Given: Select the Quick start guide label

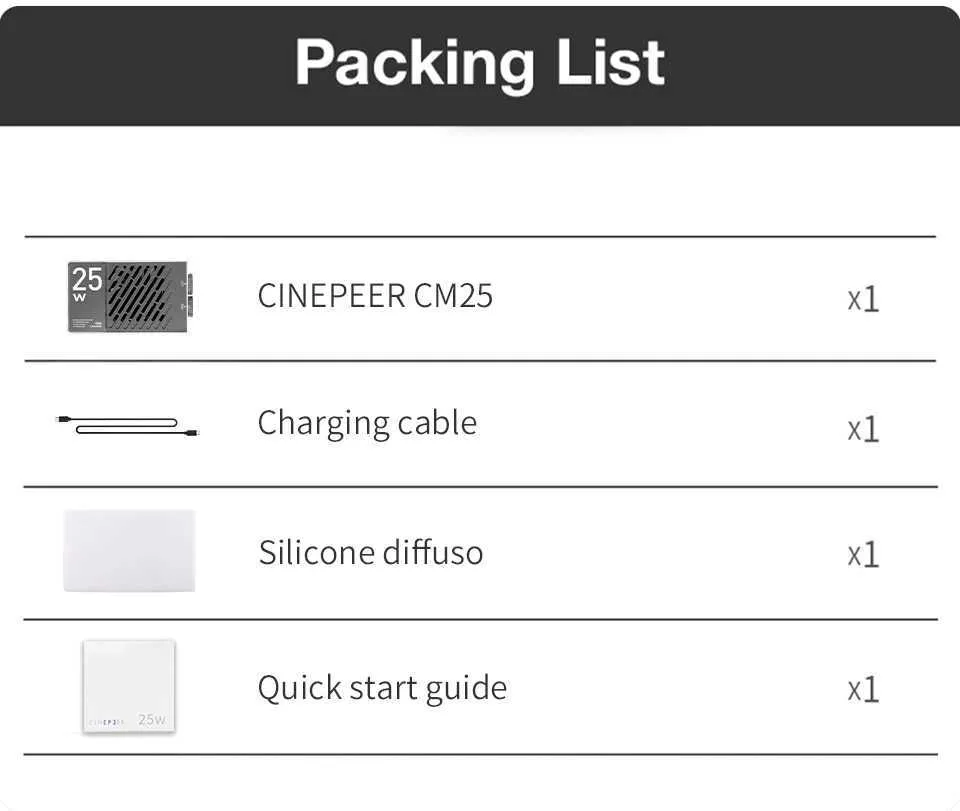Looking at the screenshot, I should pos(382,688).
